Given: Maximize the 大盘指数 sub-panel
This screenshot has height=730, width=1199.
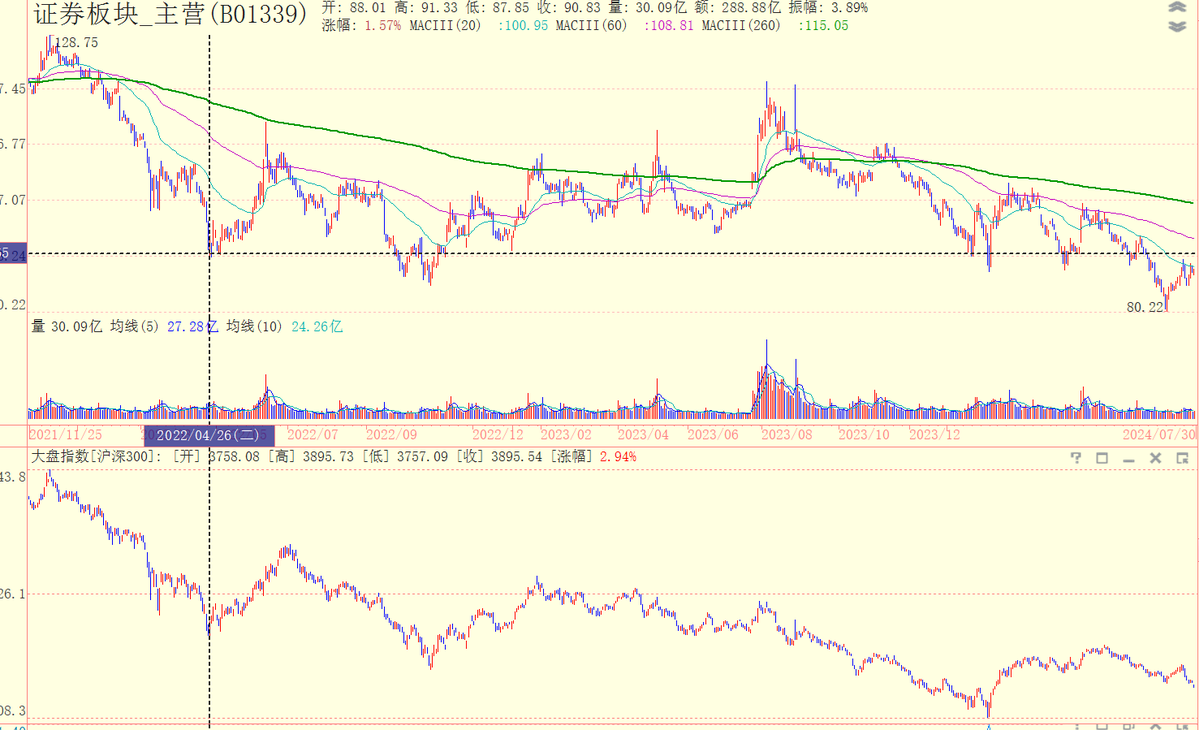Looking at the screenshot, I should tap(1102, 458).
